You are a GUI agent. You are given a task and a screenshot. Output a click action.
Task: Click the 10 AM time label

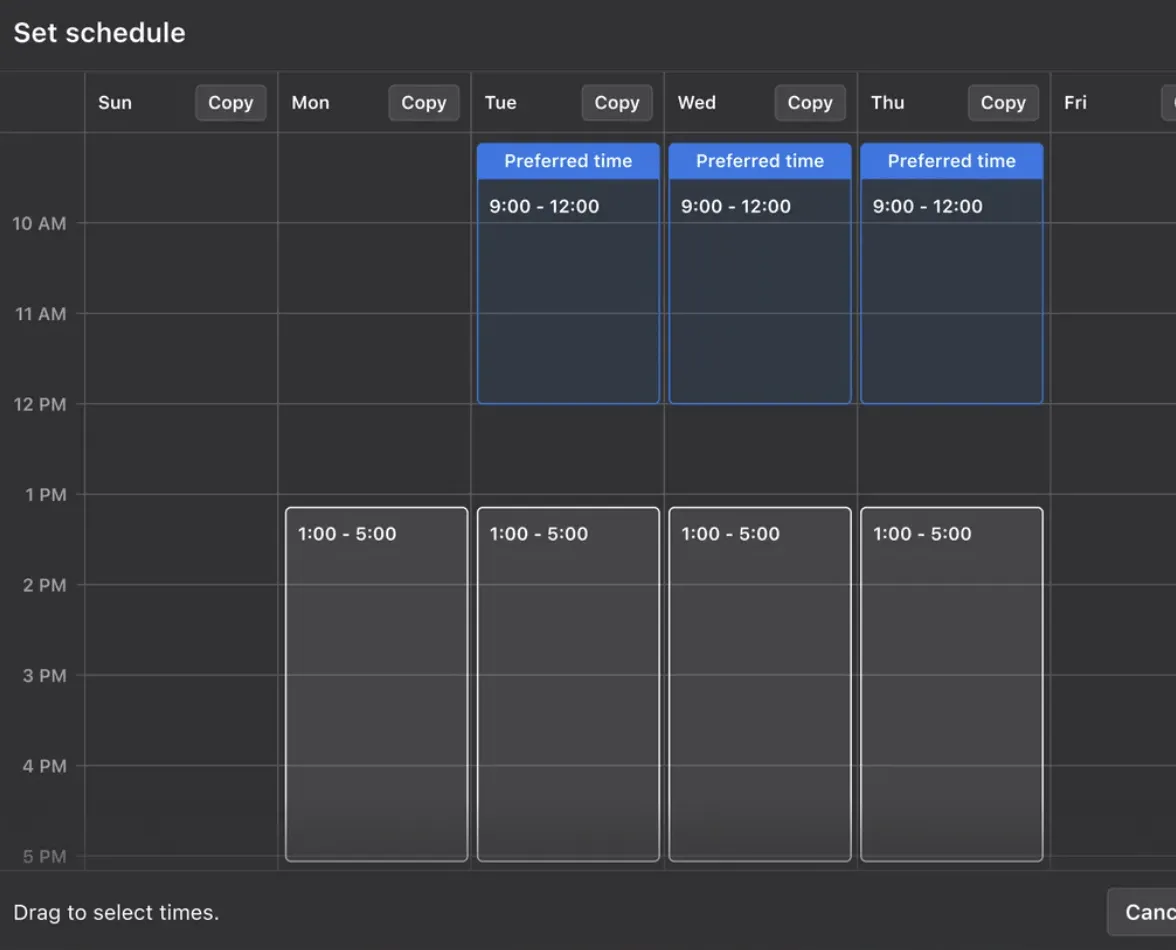[x=39, y=223]
